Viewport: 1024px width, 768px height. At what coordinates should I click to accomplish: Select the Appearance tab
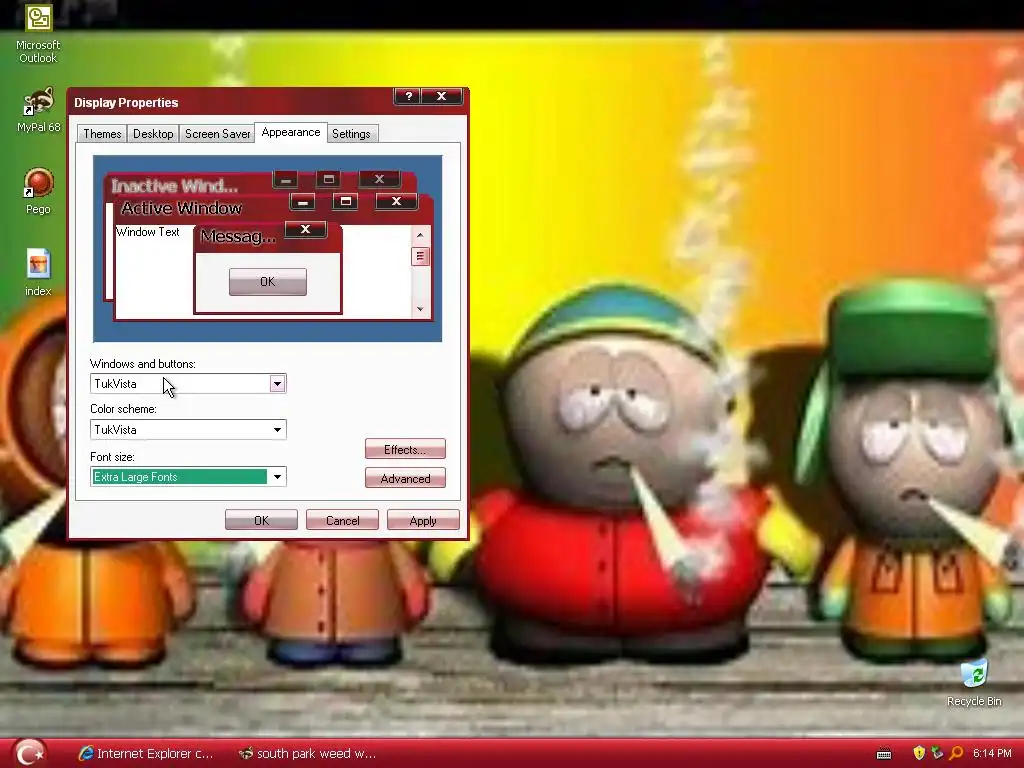[x=291, y=132]
